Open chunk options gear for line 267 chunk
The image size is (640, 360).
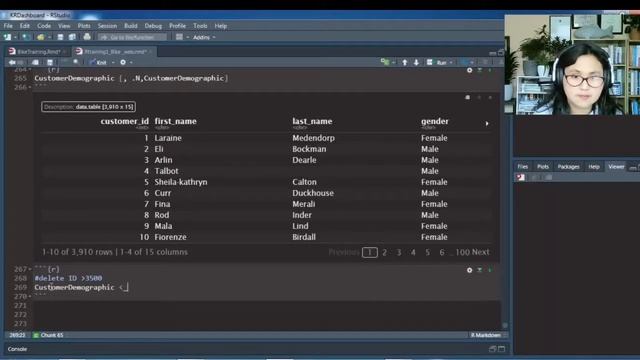[469, 270]
